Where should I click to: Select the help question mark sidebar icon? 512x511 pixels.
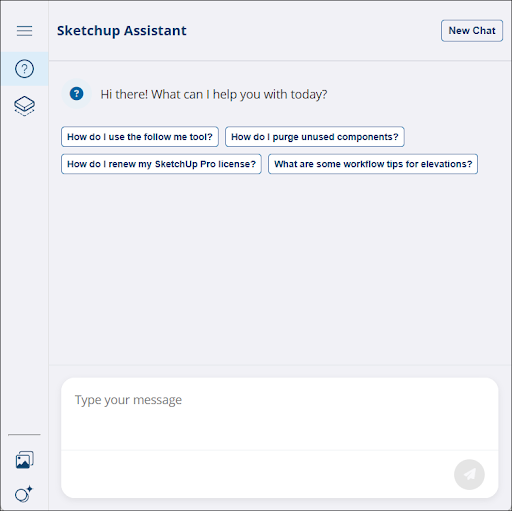[x=24, y=69]
